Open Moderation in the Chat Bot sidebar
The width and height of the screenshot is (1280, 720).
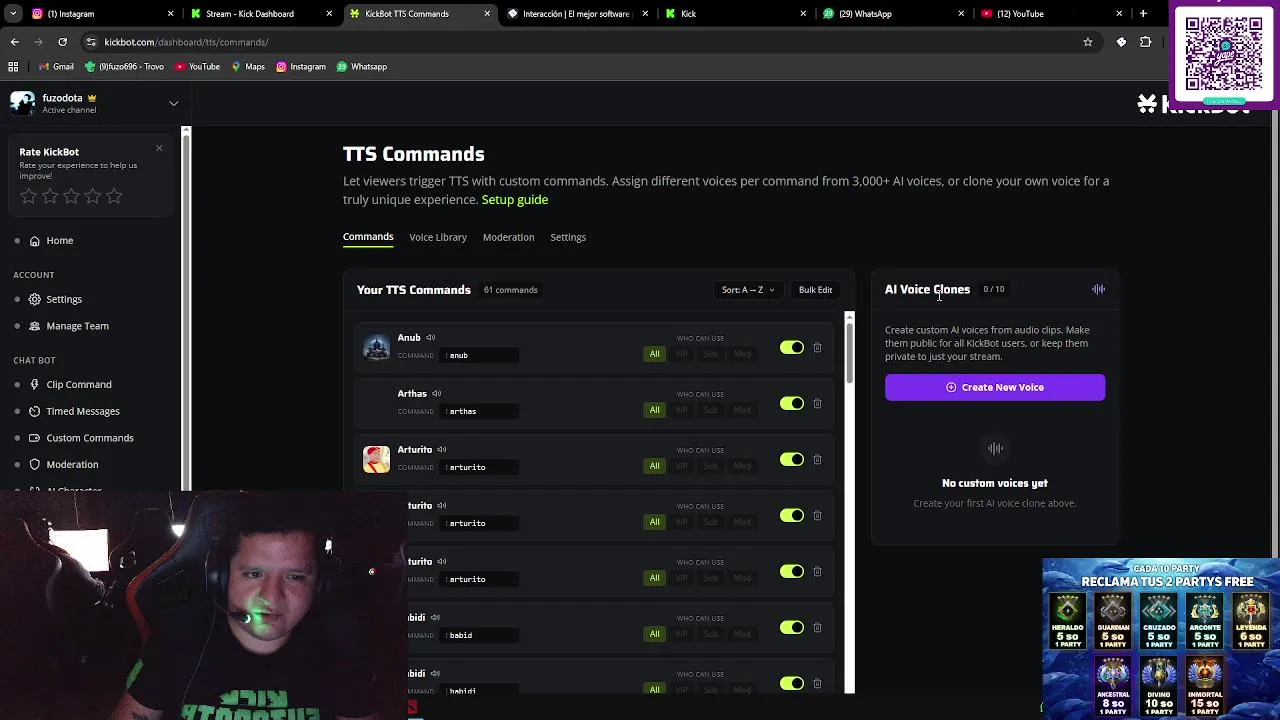72,465
